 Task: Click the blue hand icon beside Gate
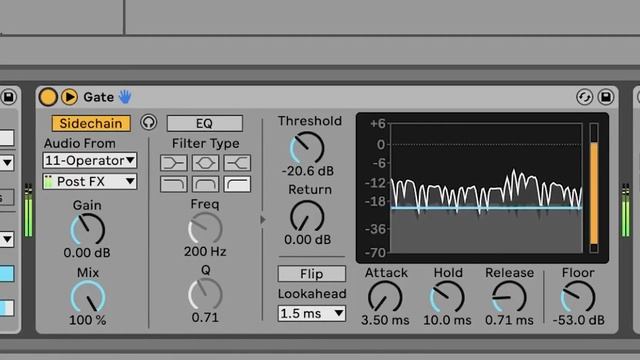click(x=125, y=97)
